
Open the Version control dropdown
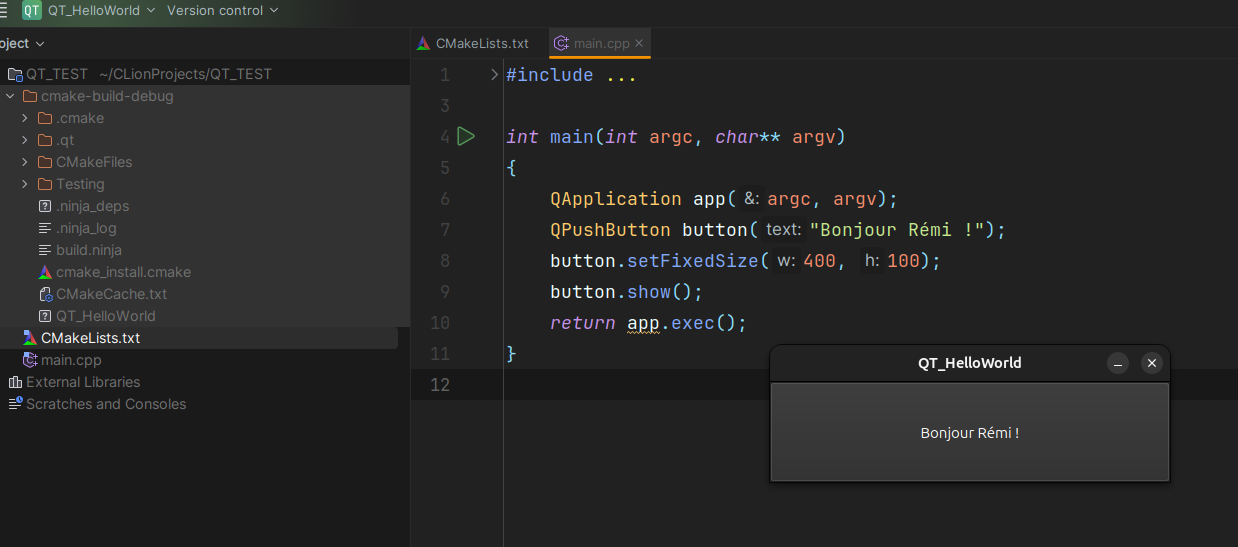222,10
